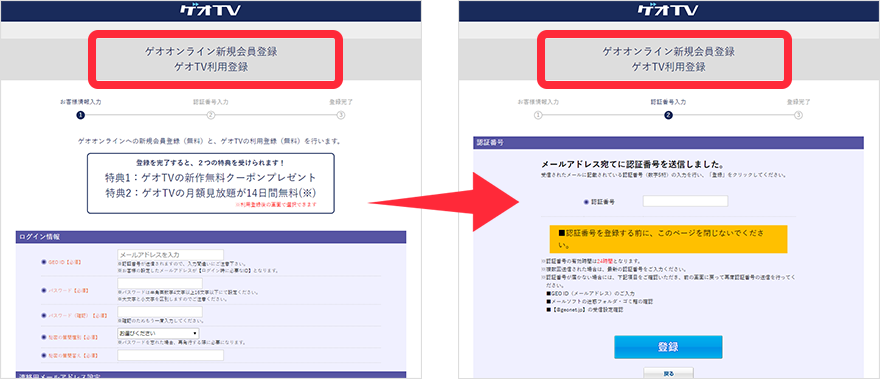Focus the パスワード（確認） input box
This screenshot has height=379, width=880.
click(x=160, y=312)
